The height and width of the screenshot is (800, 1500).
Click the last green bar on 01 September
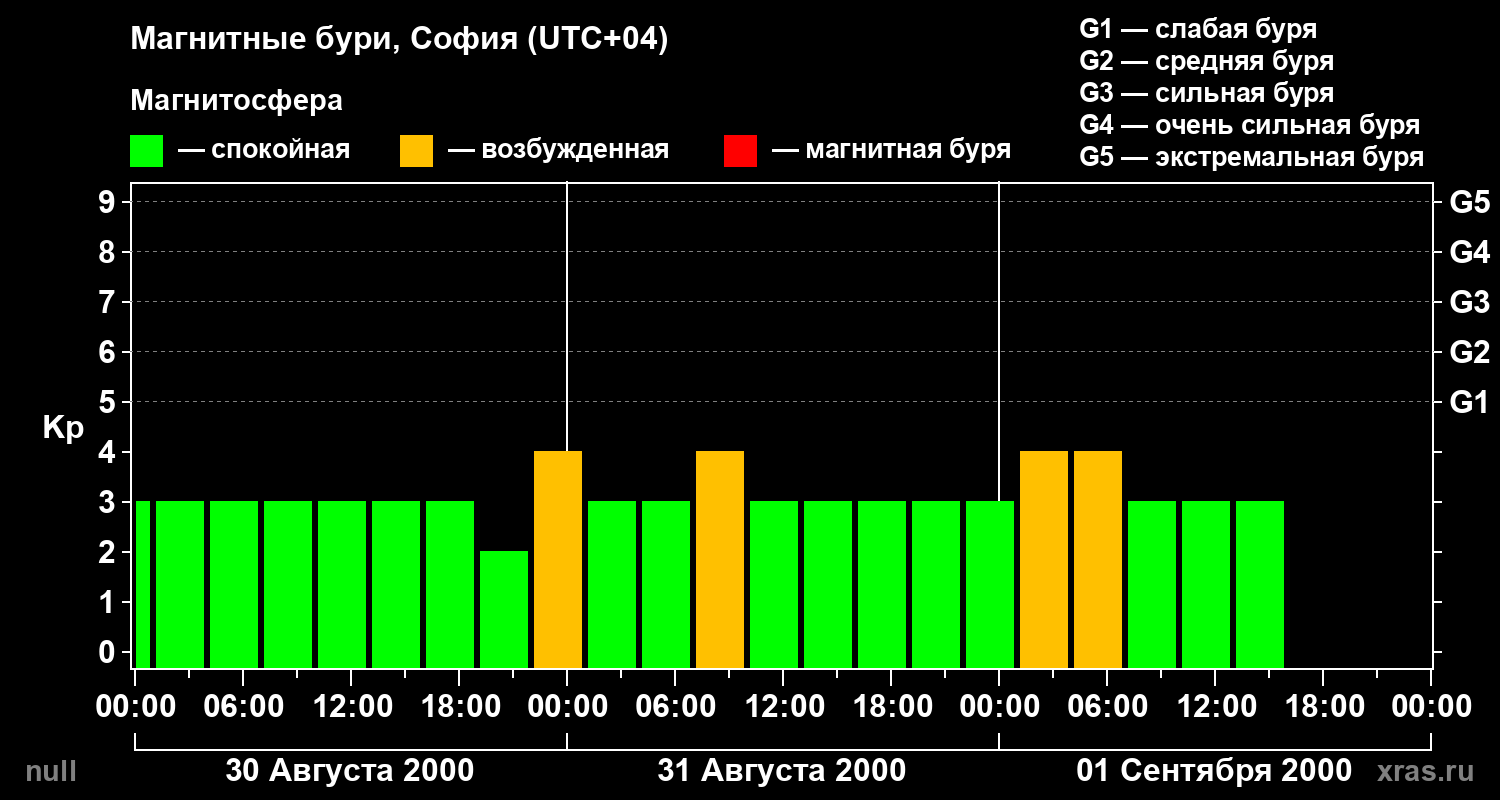point(1260,584)
